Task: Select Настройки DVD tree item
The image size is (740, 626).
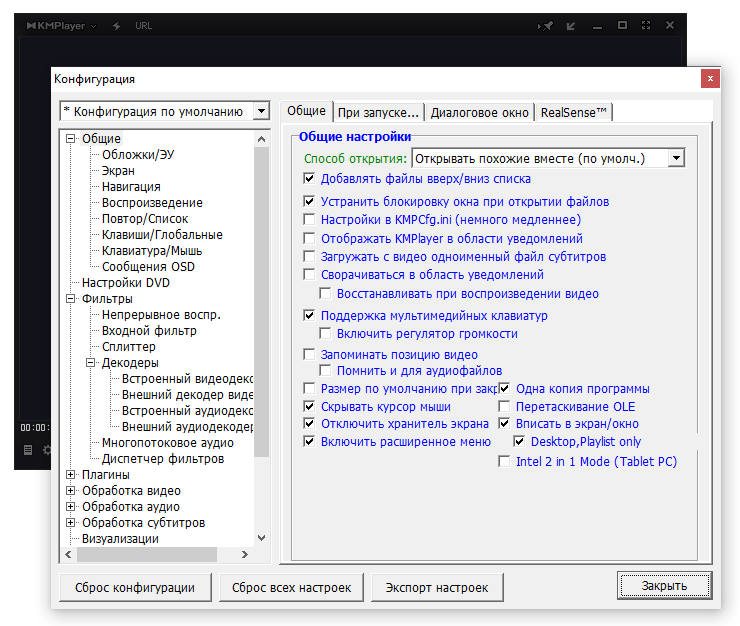Action: [126, 283]
